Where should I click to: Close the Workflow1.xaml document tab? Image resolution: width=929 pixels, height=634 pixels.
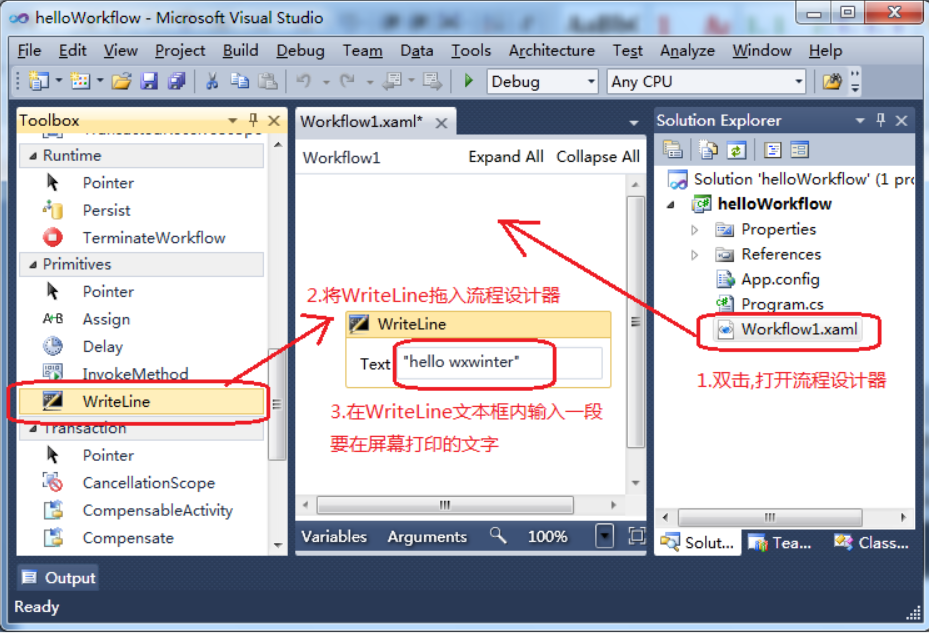[441, 123]
